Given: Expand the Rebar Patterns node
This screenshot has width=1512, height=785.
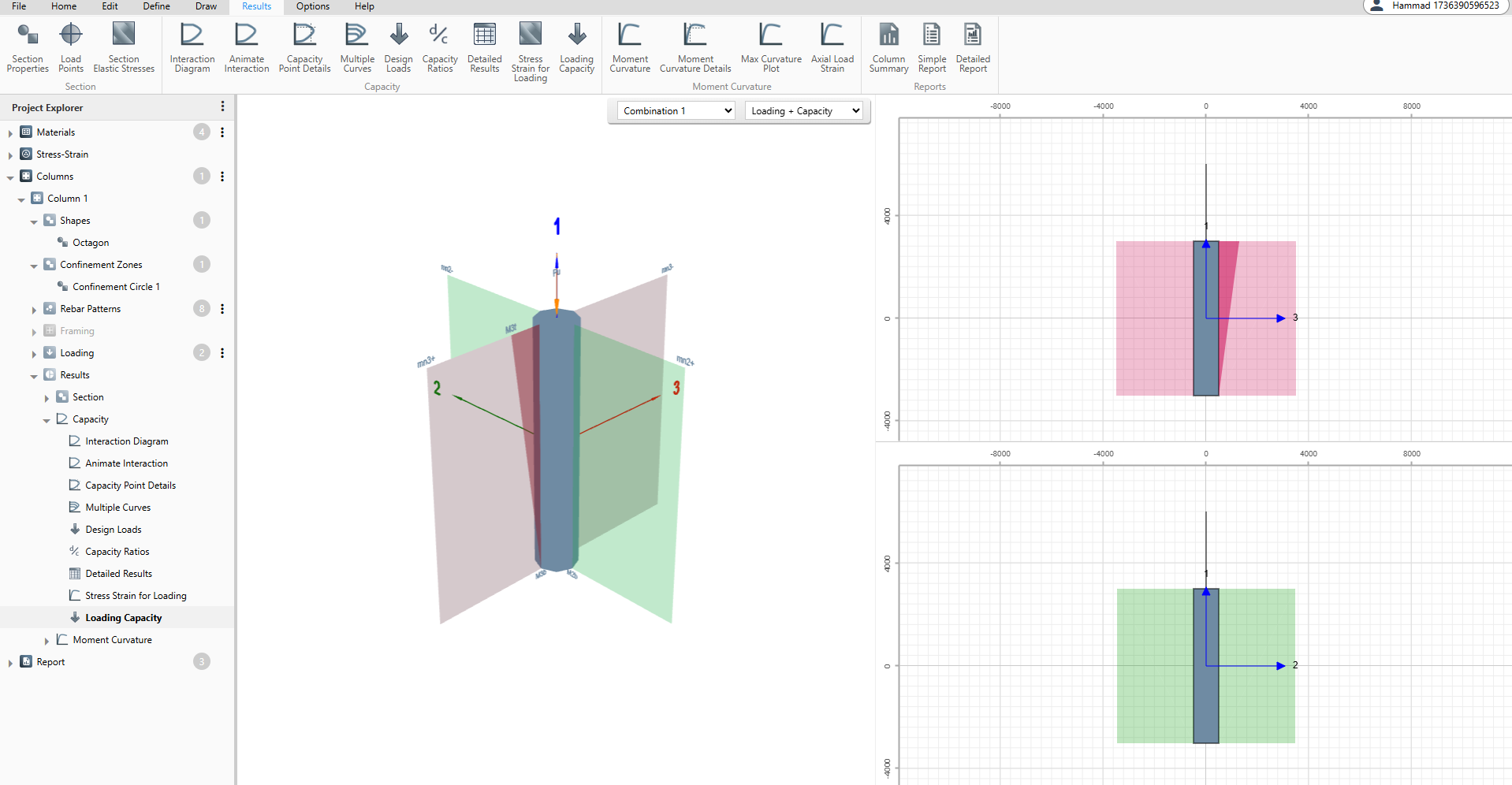Looking at the screenshot, I should [x=34, y=310].
